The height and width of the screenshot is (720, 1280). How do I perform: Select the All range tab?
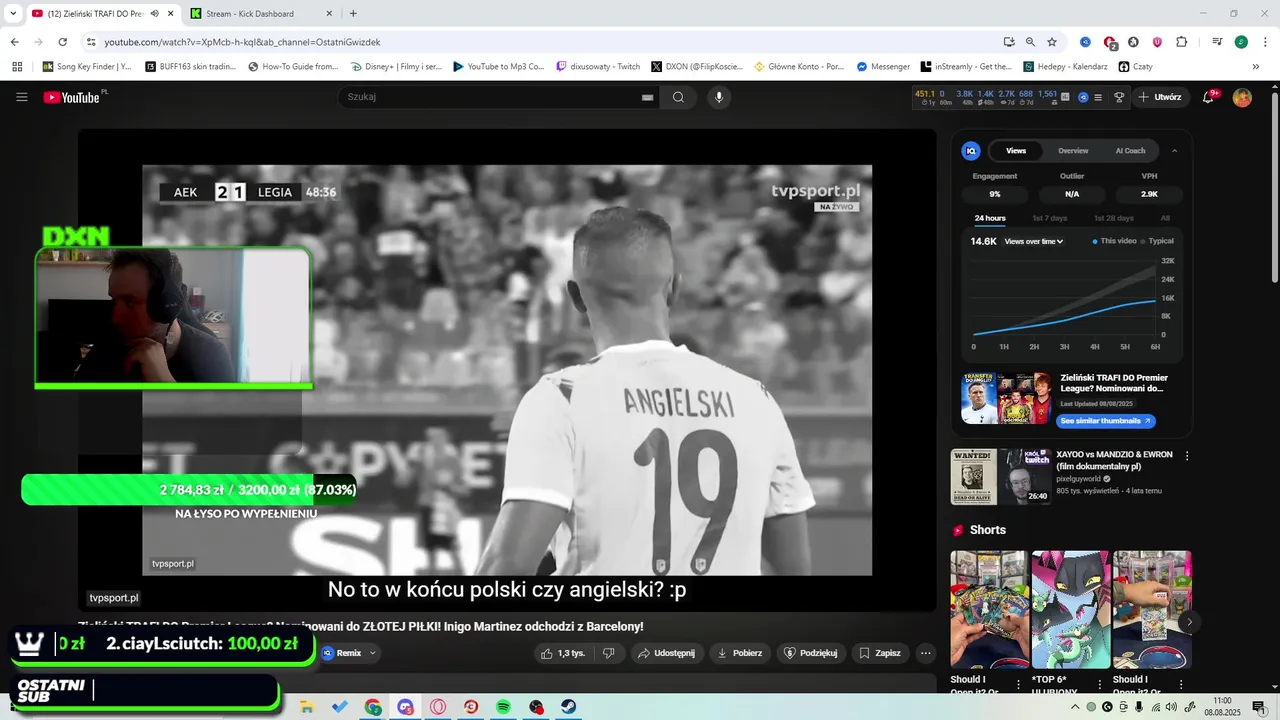coord(1165,218)
